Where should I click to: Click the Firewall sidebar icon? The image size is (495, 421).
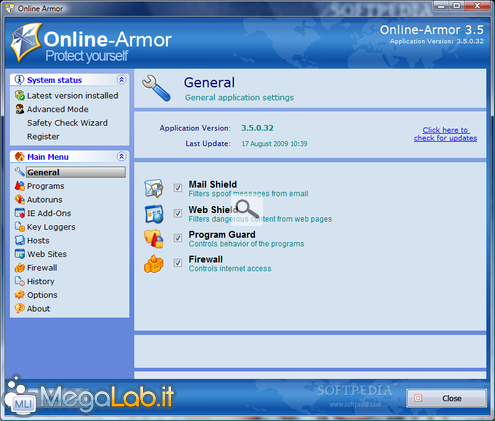coord(20,268)
